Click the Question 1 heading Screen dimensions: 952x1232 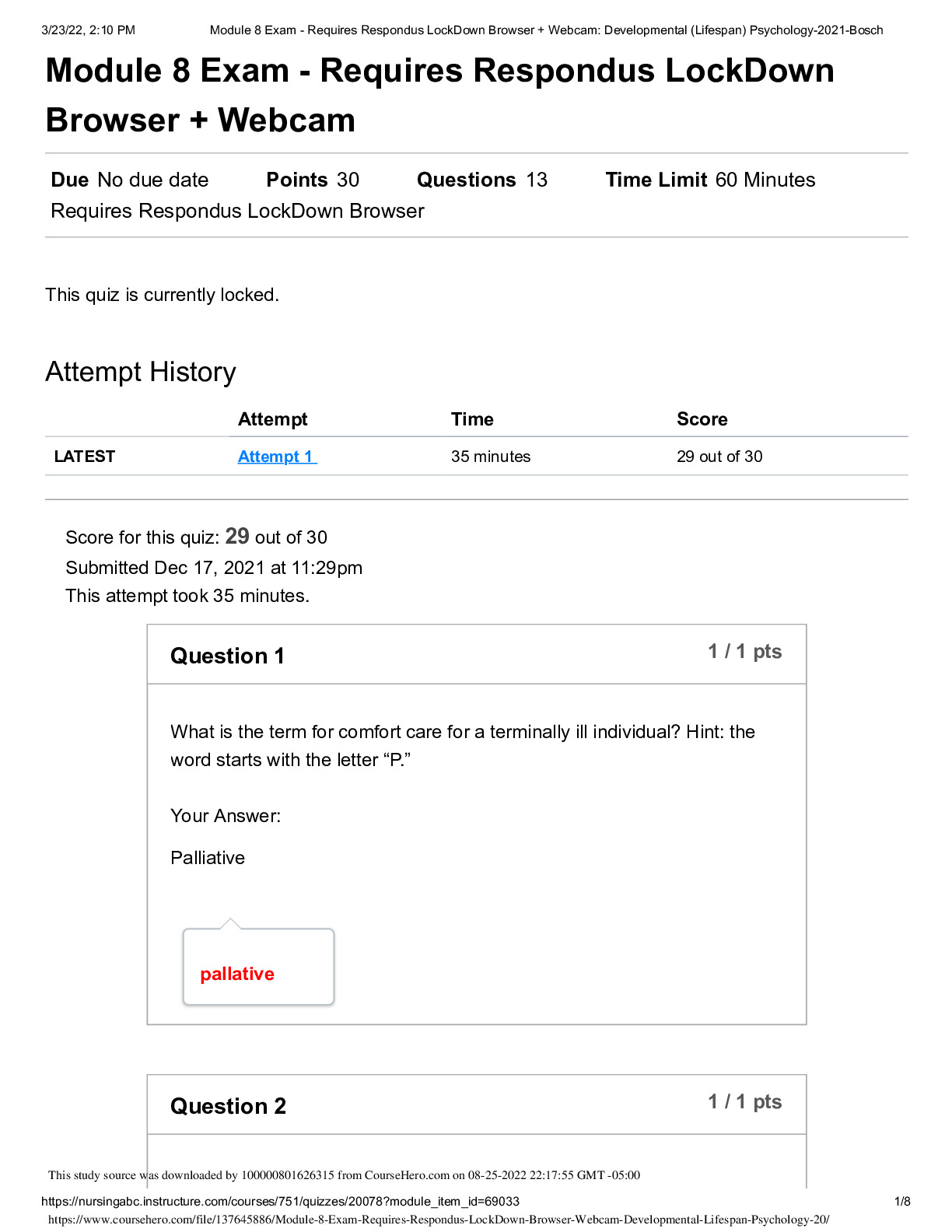[x=227, y=656]
